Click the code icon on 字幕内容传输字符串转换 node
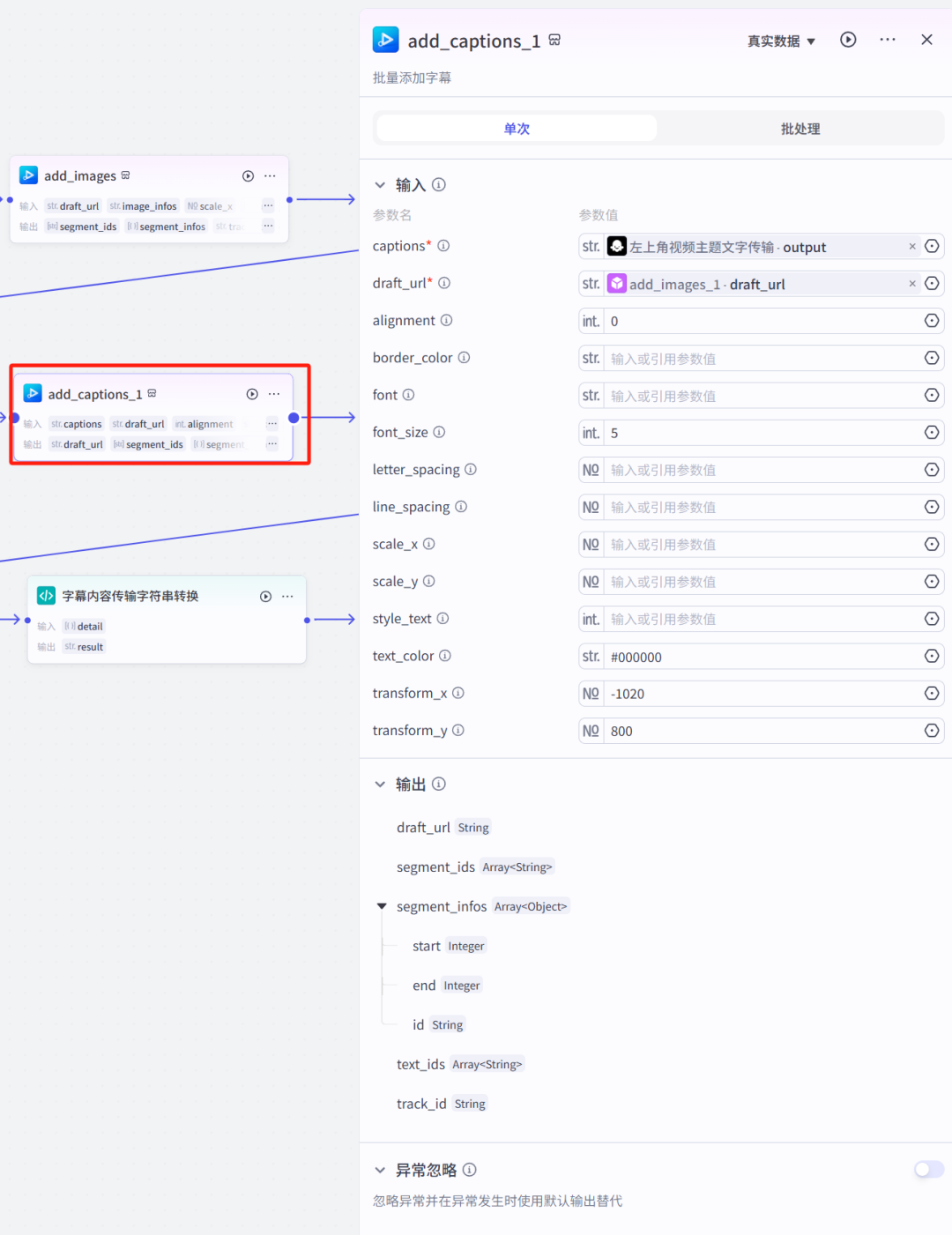 click(x=46, y=595)
